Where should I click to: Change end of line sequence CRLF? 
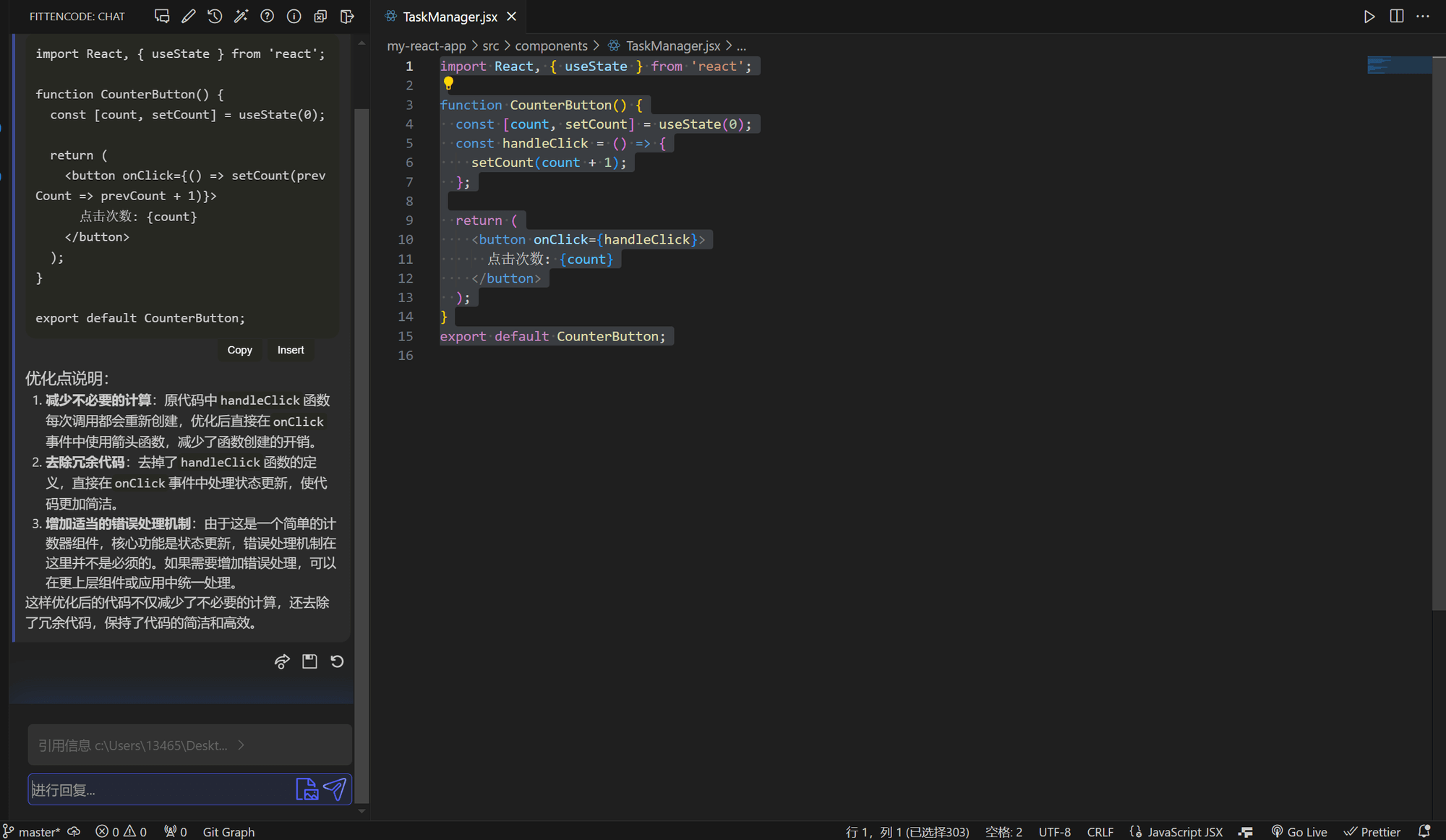tap(1100, 832)
